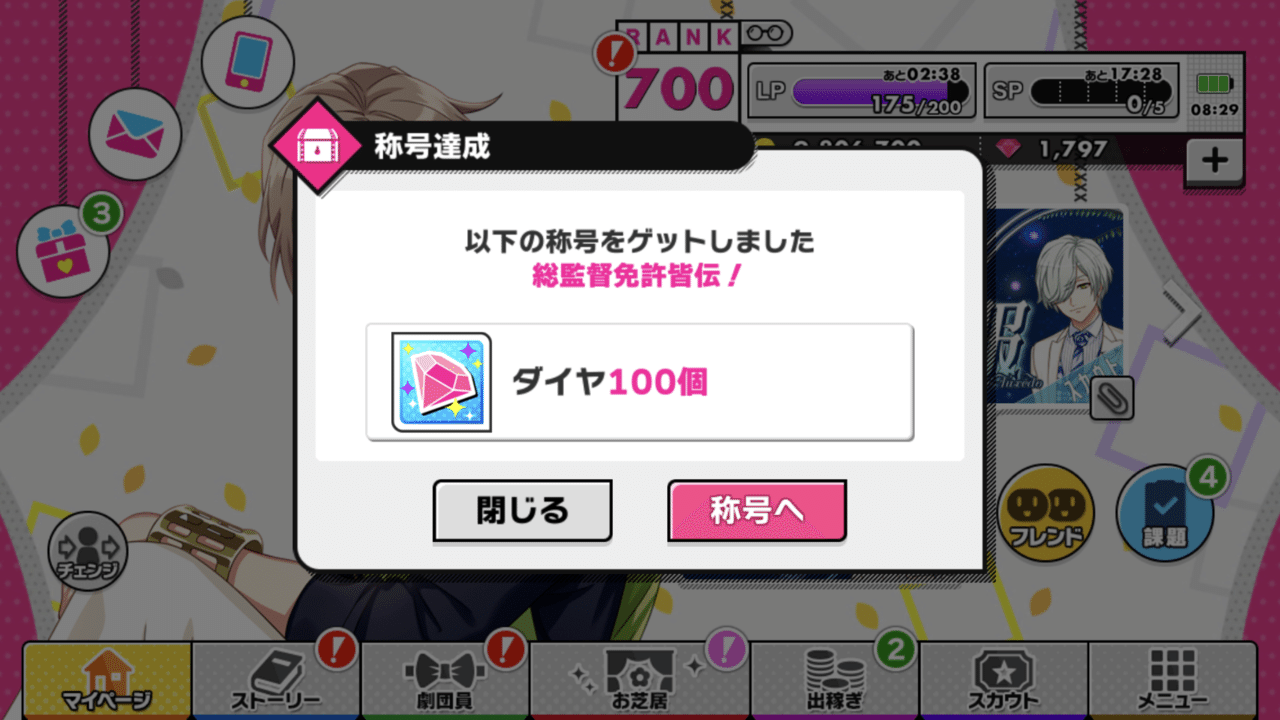Click the plus button to add diamonds
The height and width of the screenshot is (720, 1280).
[1215, 161]
